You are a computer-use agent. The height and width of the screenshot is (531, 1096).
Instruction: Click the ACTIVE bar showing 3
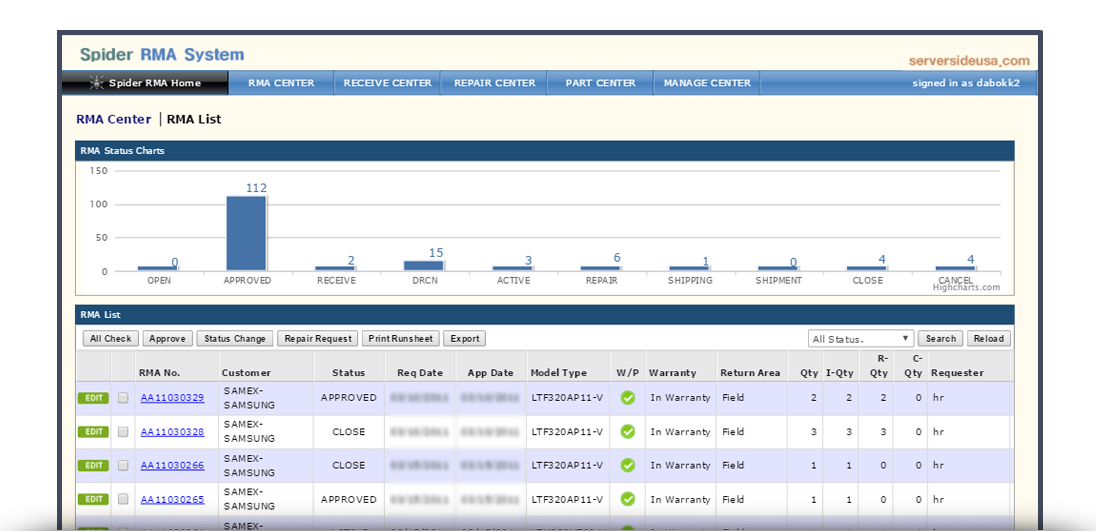(x=512, y=268)
